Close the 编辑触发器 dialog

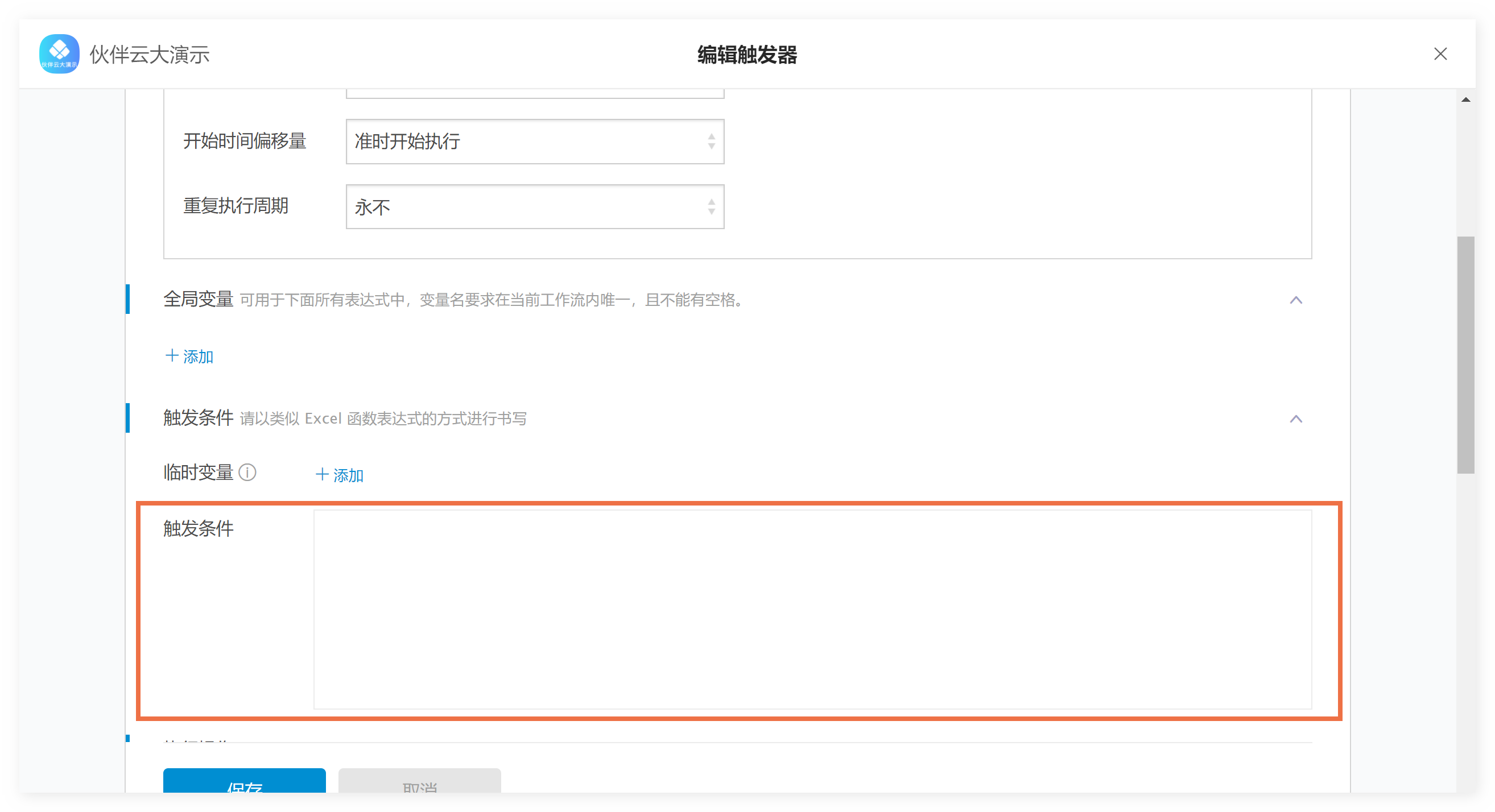1440,54
